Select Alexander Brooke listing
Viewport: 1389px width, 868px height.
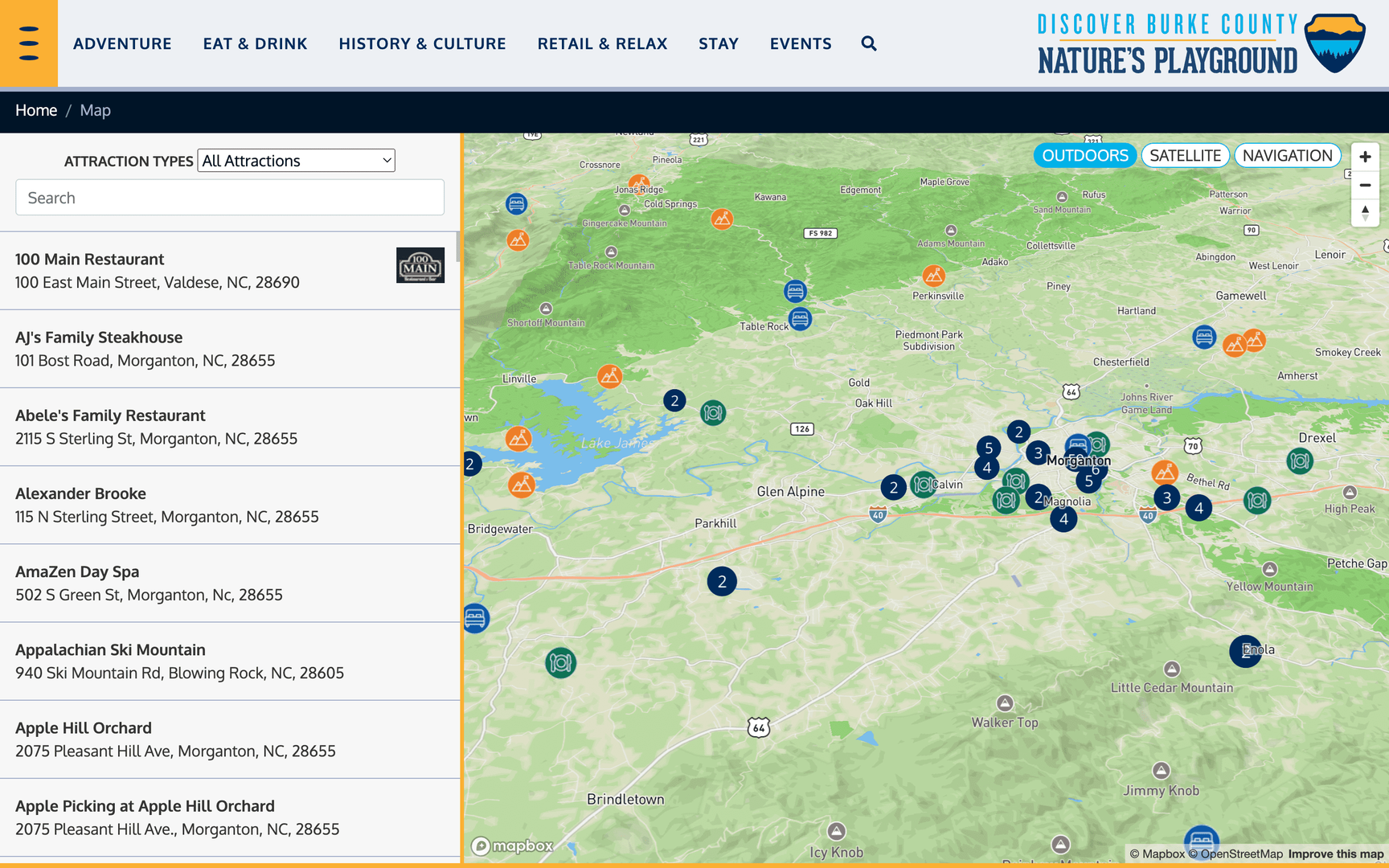click(230, 505)
